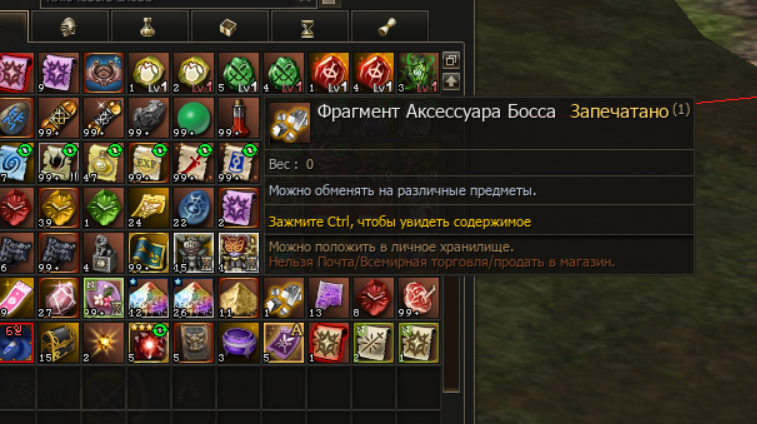The width and height of the screenshot is (757, 424).
Task: Select the red potion bottle
Action: pyautogui.click(x=238, y=117)
